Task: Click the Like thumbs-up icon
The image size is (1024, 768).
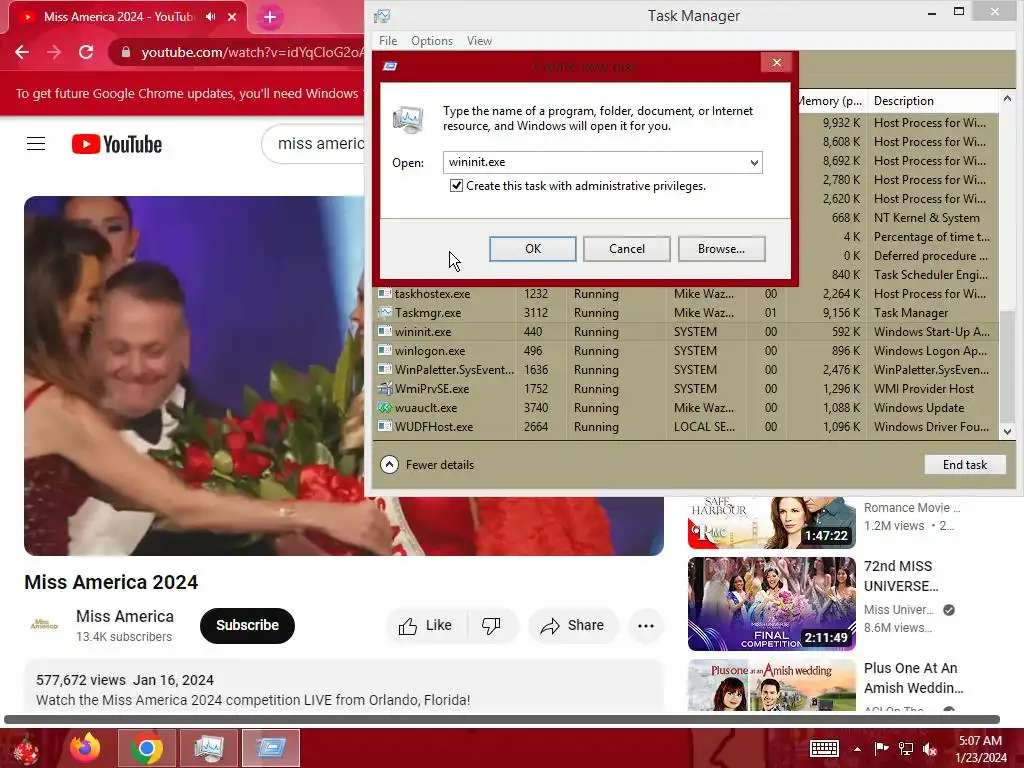Action: (408, 626)
